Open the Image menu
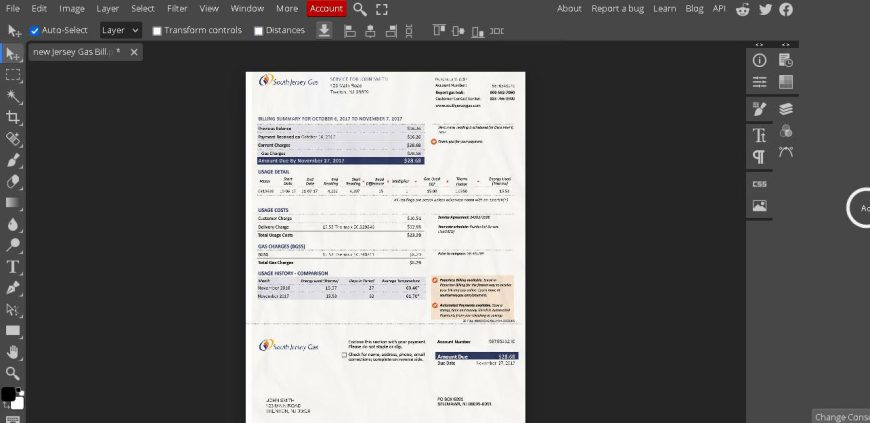 pos(72,8)
